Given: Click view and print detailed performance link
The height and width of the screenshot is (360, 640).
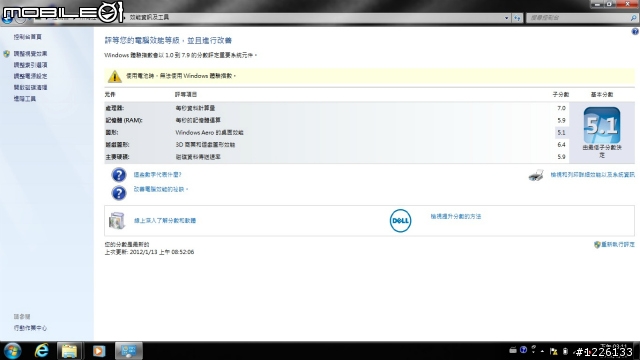Looking at the screenshot, I should 592,175.
